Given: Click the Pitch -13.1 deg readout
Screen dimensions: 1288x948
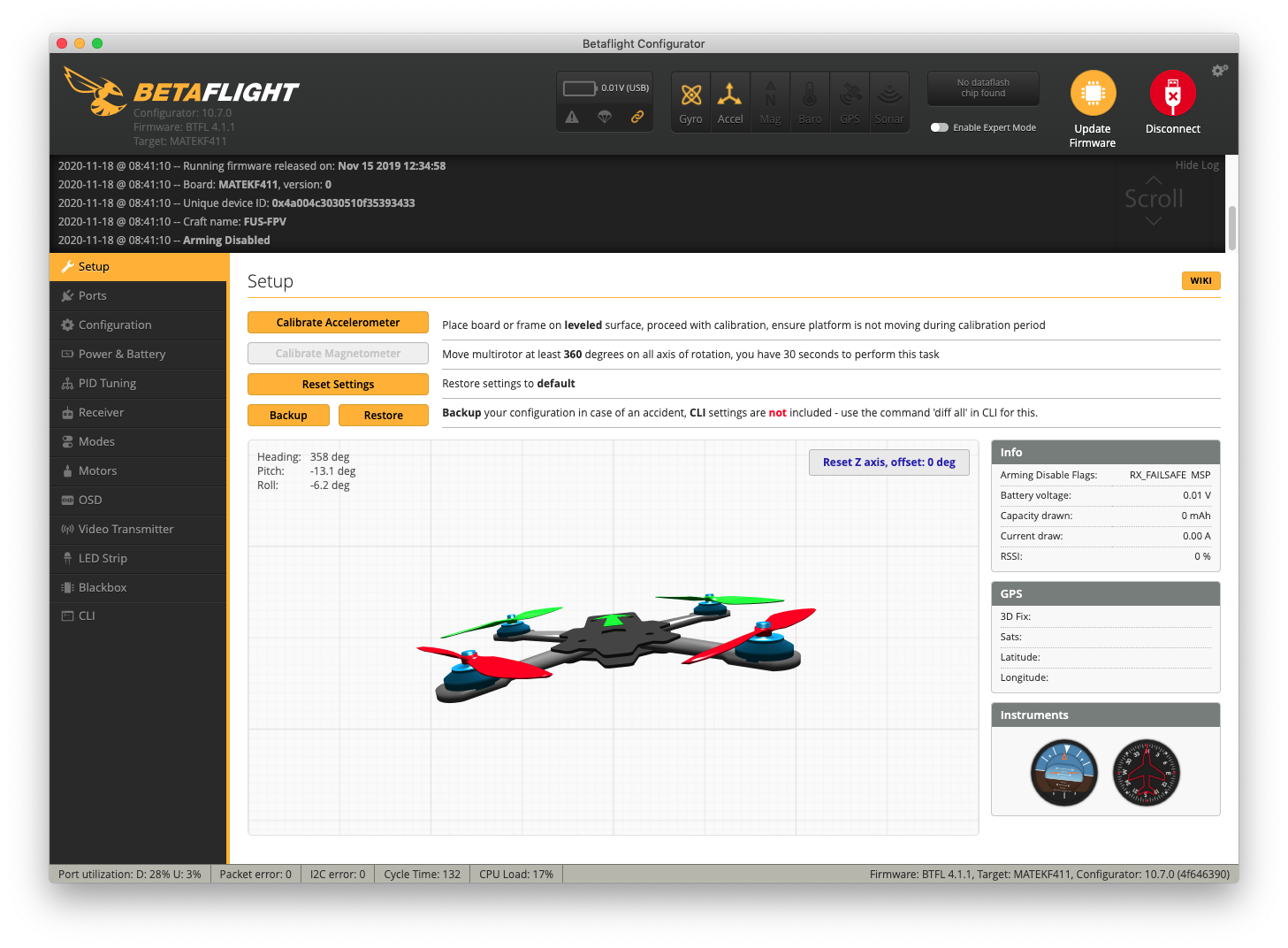Looking at the screenshot, I should tap(307, 471).
